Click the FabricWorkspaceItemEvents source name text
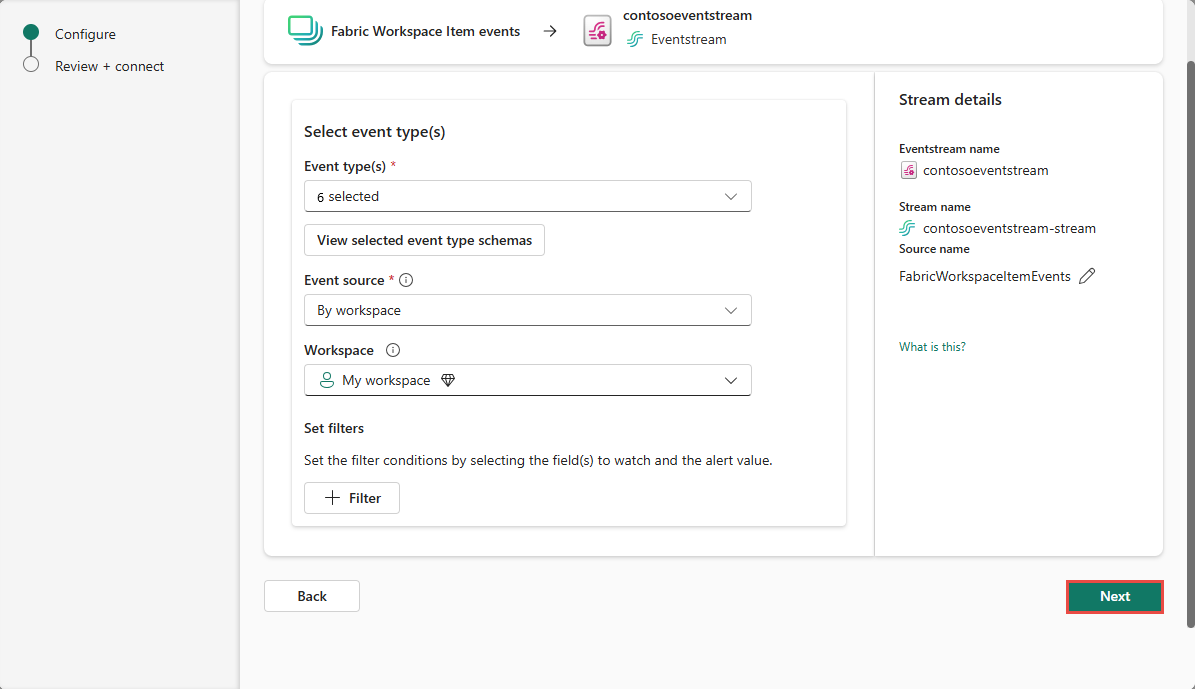This screenshot has height=689, width=1195. (985, 276)
